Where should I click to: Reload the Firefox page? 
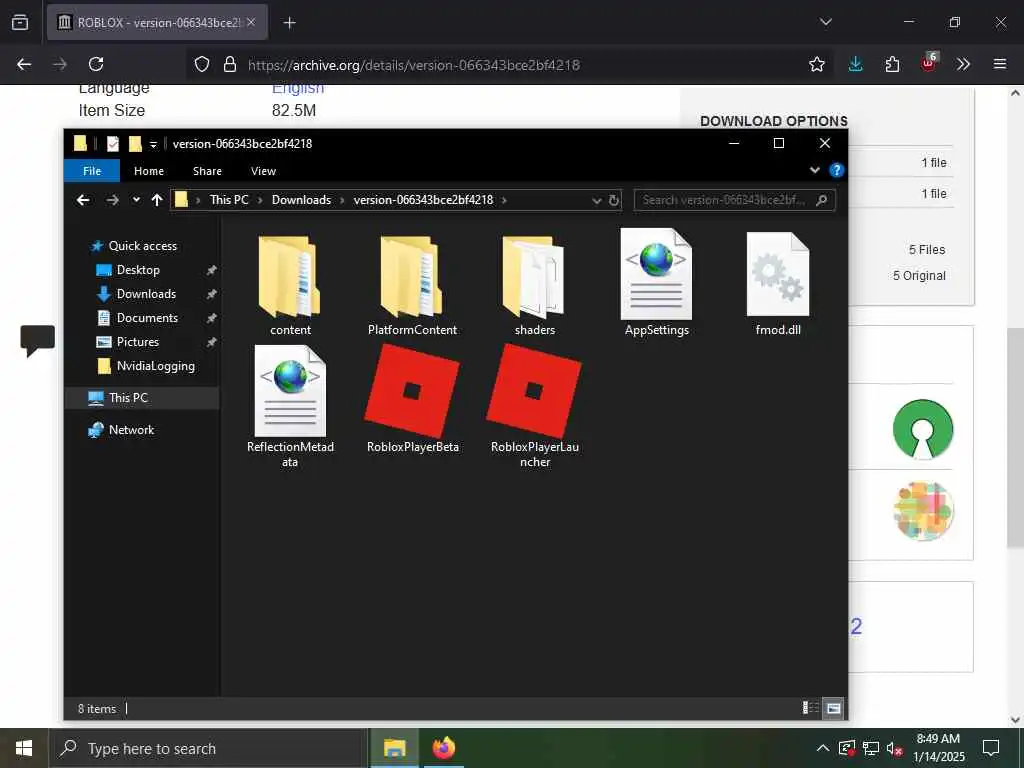tap(96, 64)
